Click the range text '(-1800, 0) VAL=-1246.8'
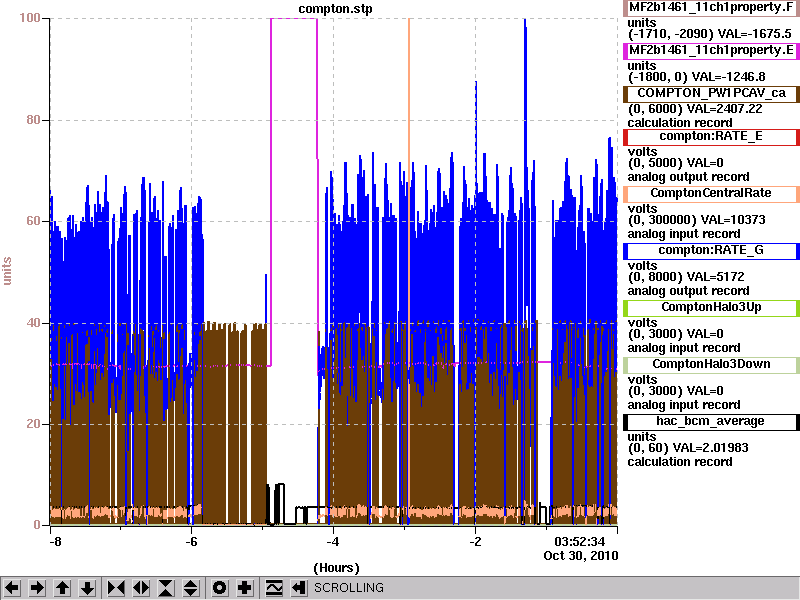The height and width of the screenshot is (600, 800). (x=696, y=77)
